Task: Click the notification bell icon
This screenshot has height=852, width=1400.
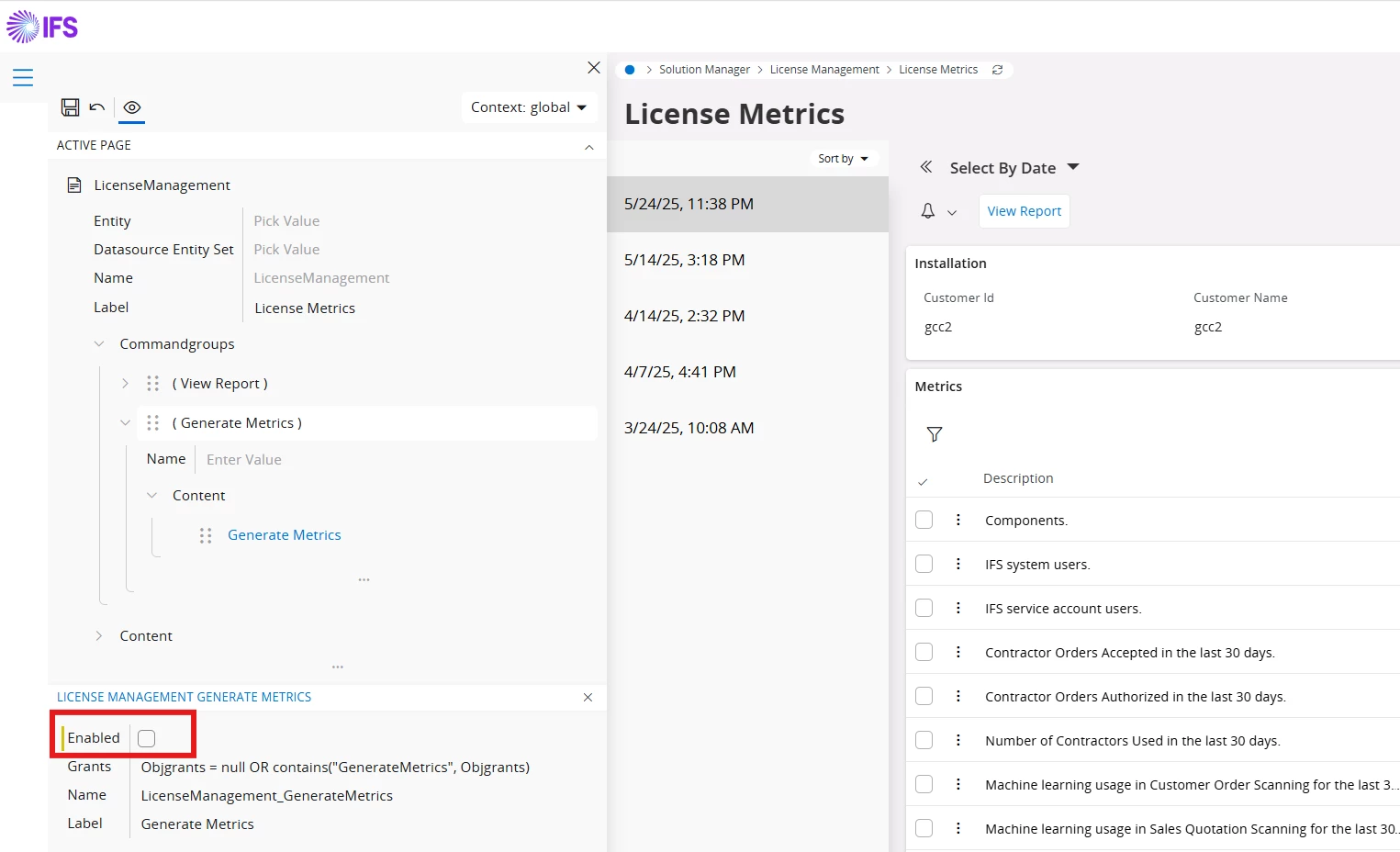Action: (x=928, y=211)
